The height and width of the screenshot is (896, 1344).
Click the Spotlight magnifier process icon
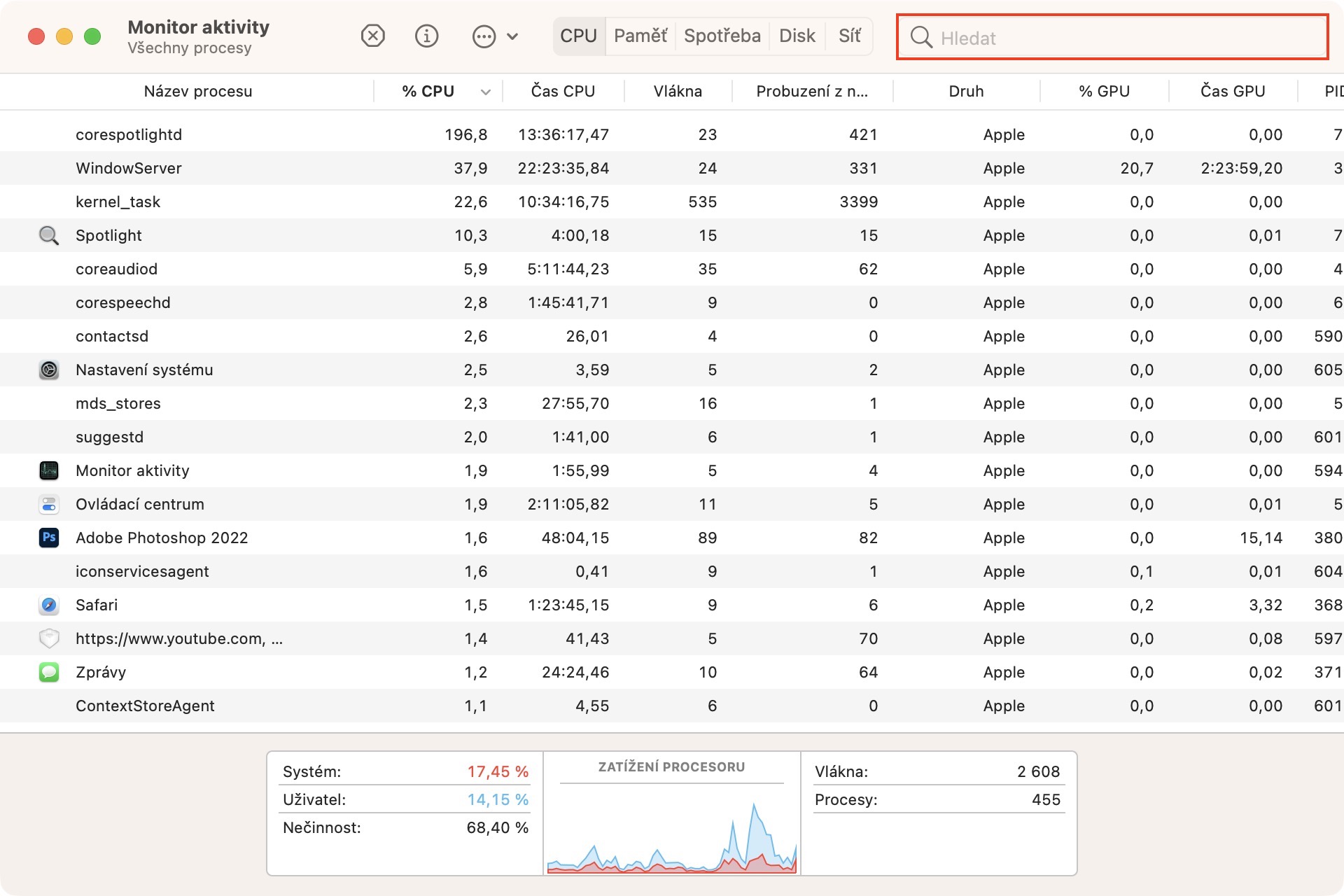coord(48,235)
